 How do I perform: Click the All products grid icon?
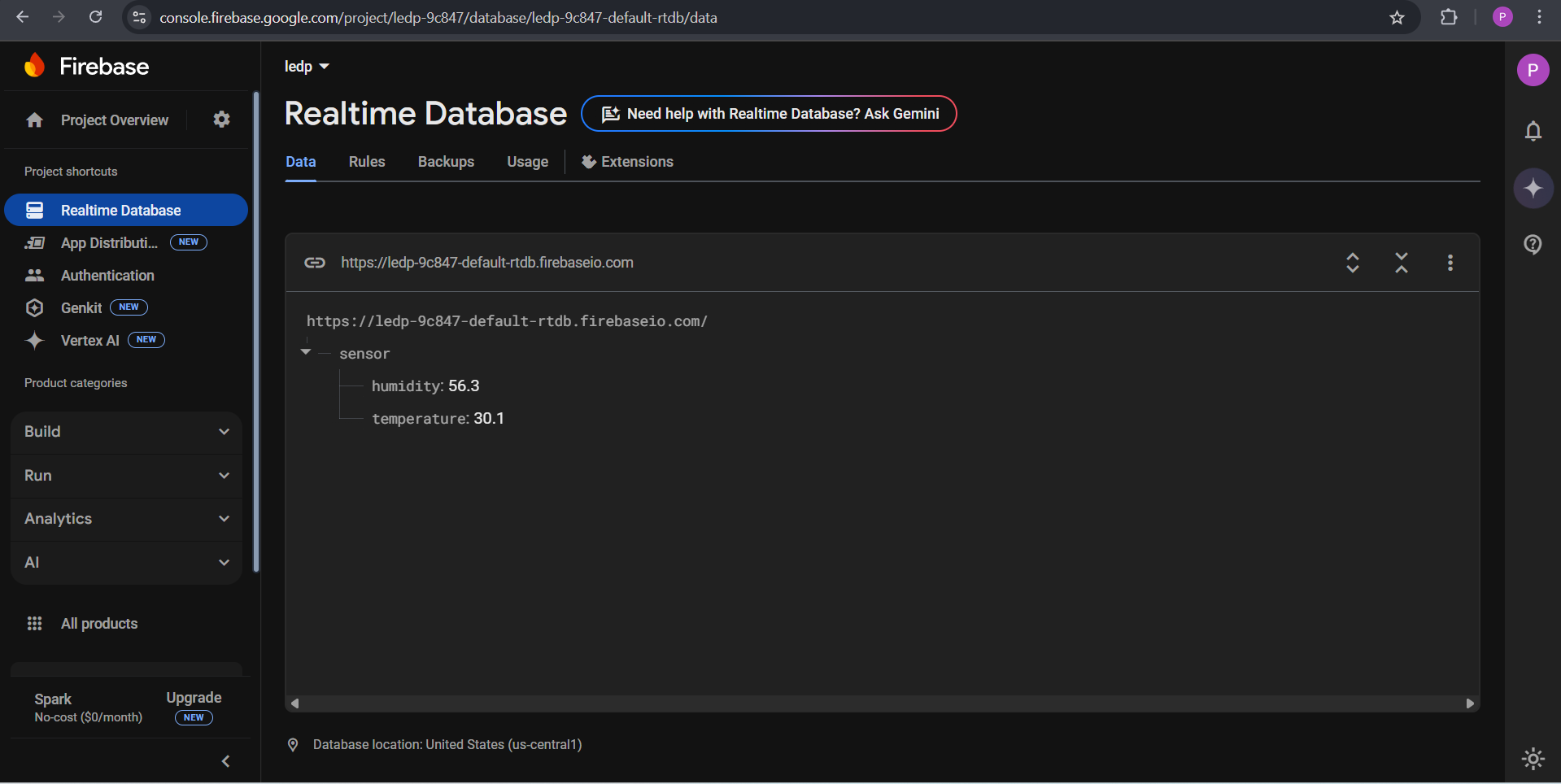tap(34, 624)
